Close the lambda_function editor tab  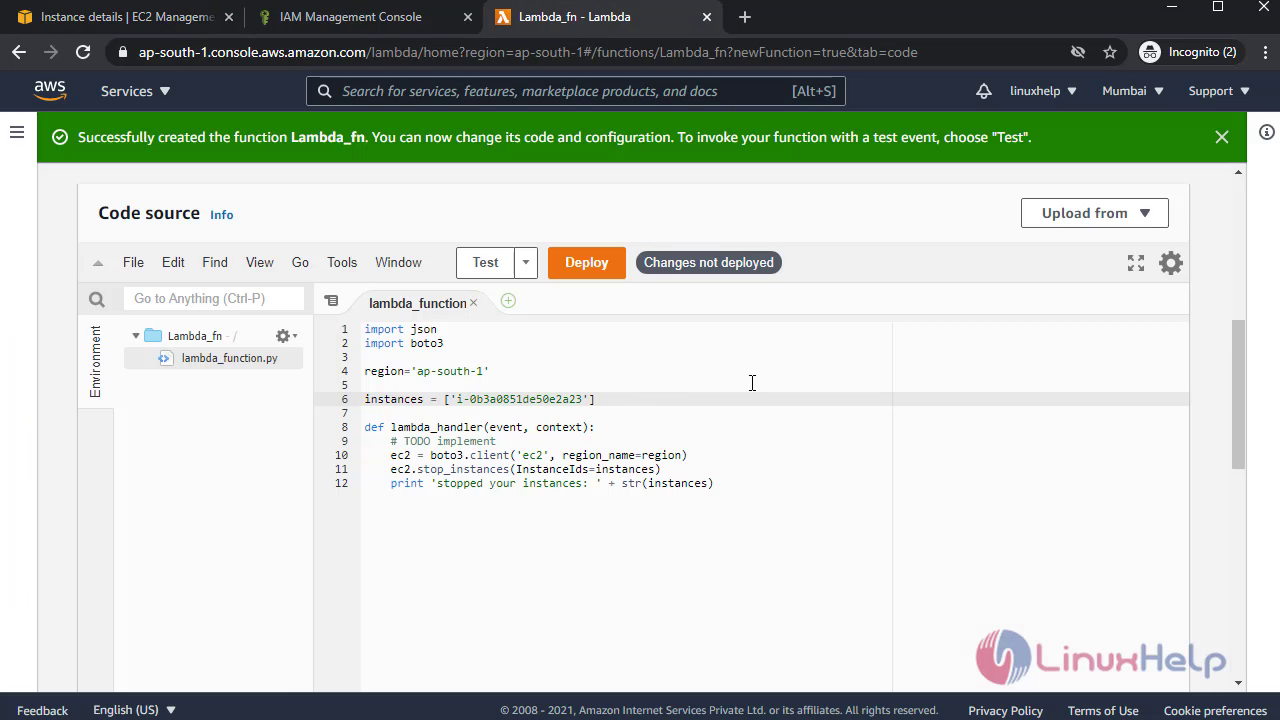pos(473,302)
